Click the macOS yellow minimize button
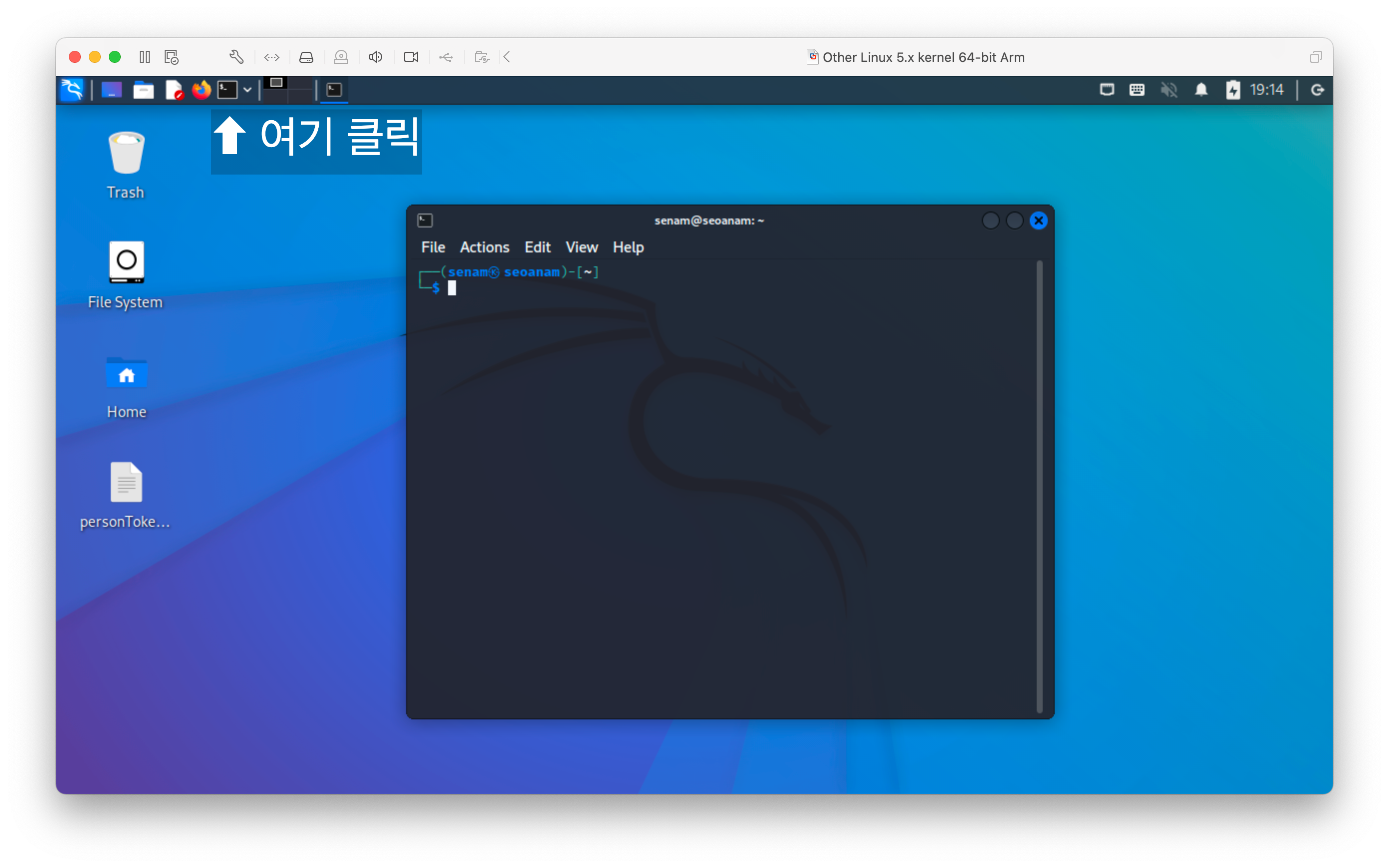Screen dimensions: 1389x868 tap(95, 57)
